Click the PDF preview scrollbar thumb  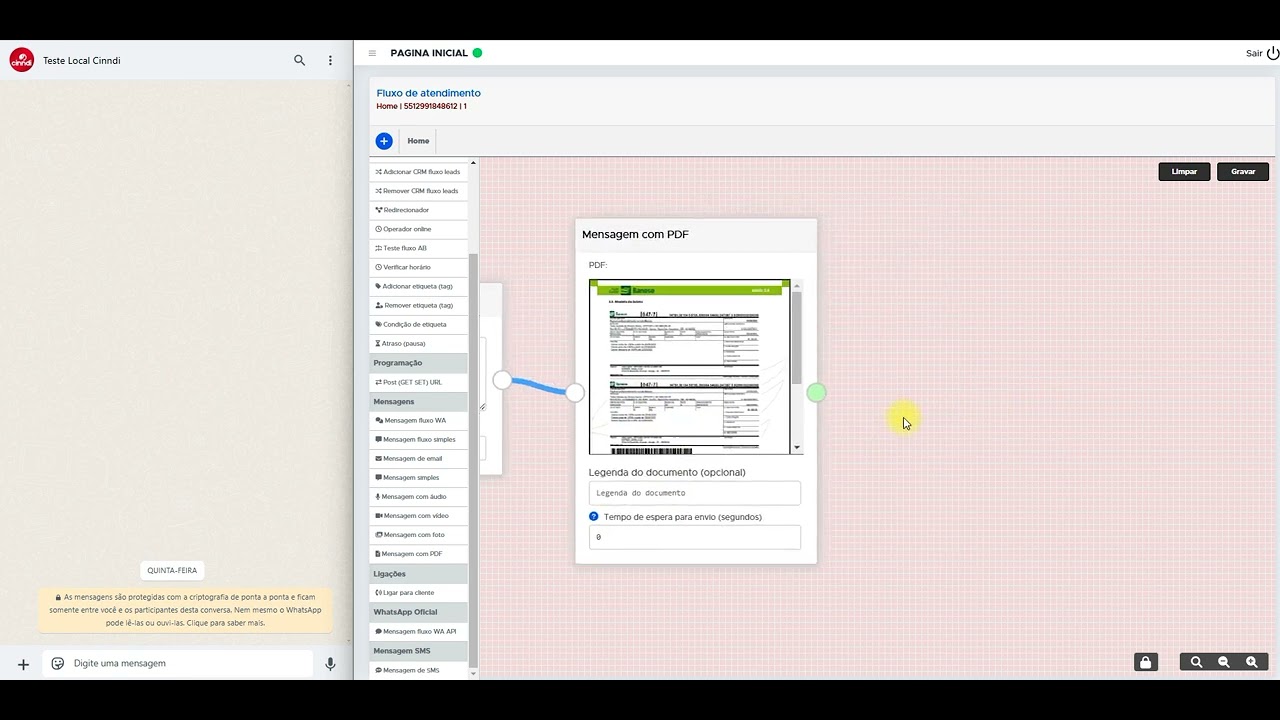pos(797,337)
